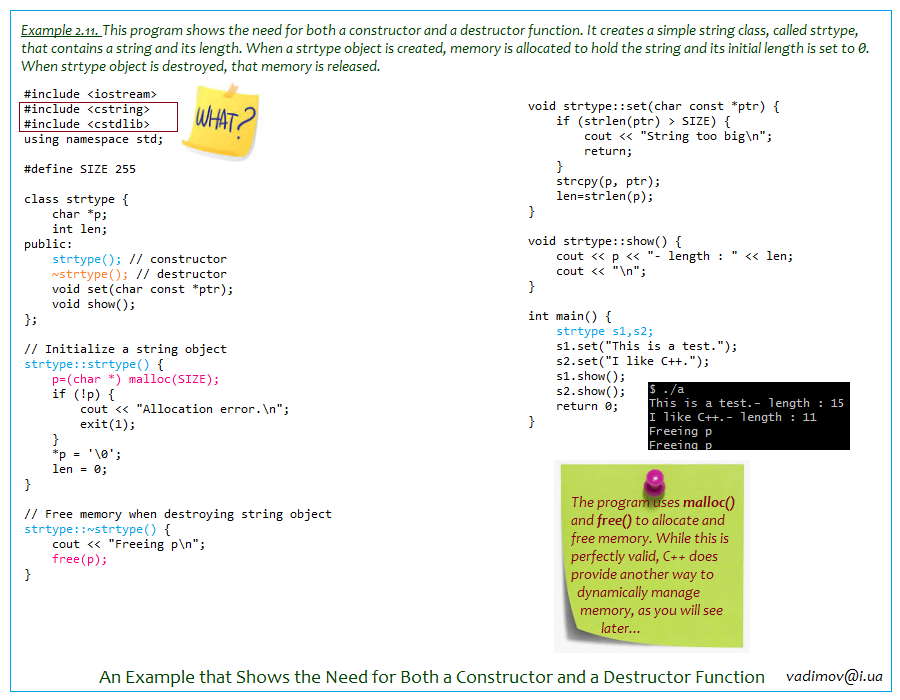This screenshot has height=700, width=900.
Task: Click the 'if (!p) {' line
Action: 83,394
